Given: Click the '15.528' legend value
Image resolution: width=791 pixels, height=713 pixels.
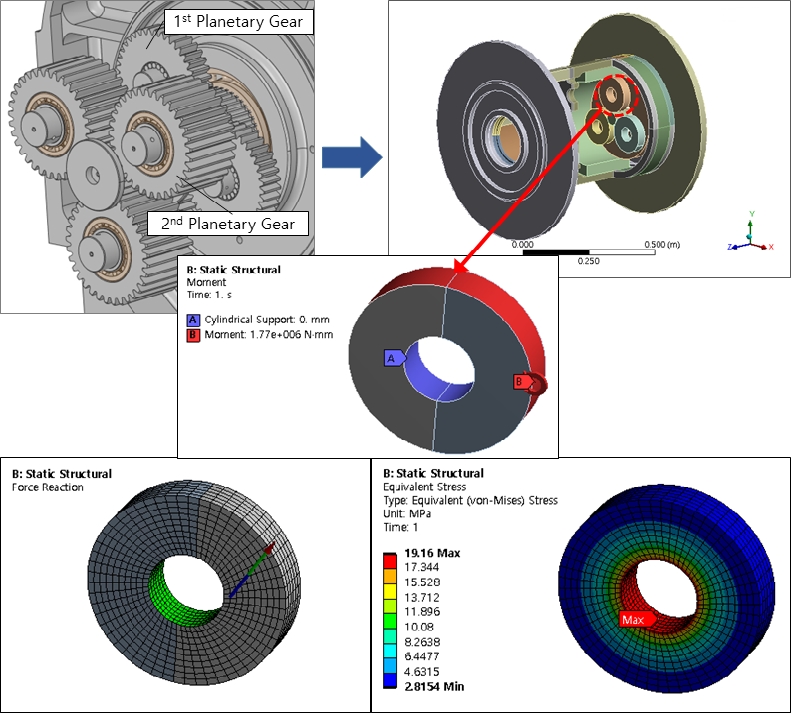Looking at the screenshot, I should [422, 582].
